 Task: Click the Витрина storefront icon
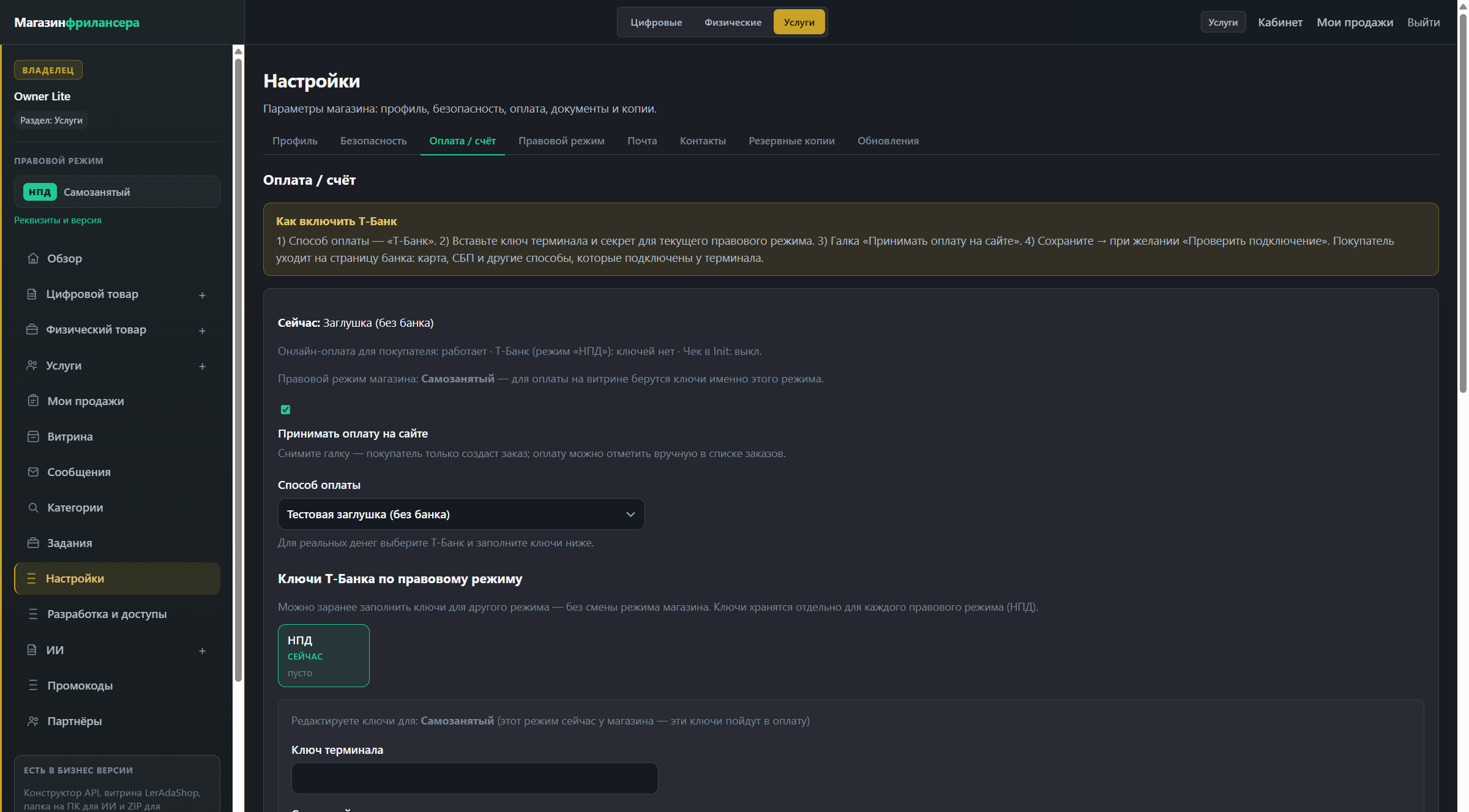tap(33, 436)
